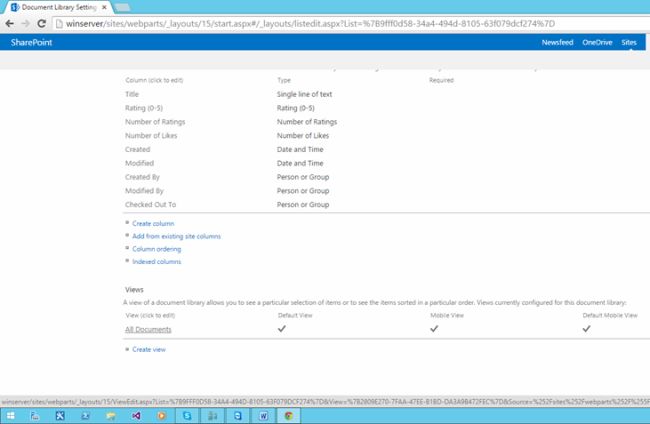Open the All Documents view
This screenshot has height=424, width=650.
click(148, 330)
